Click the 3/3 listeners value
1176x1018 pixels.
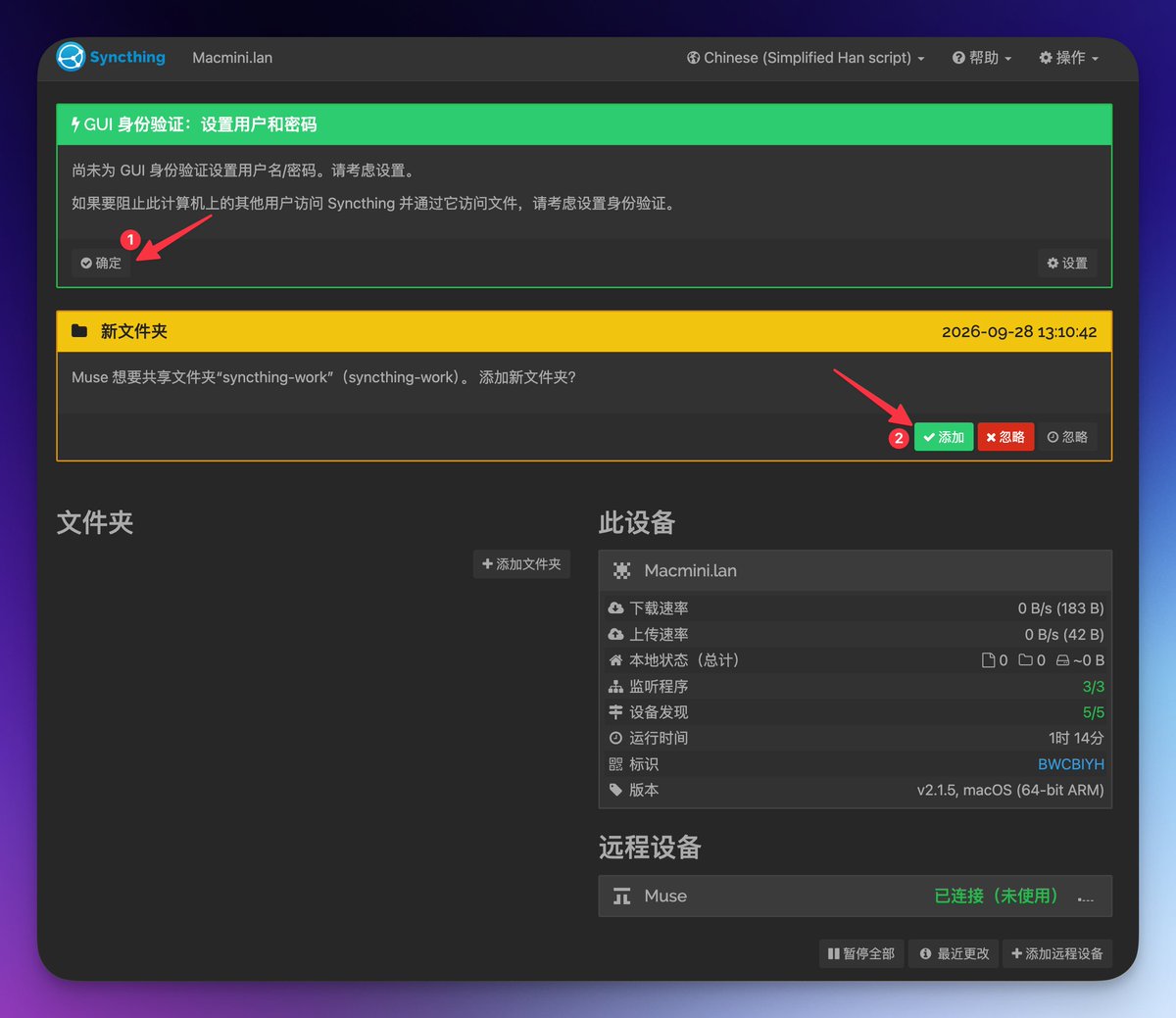(1093, 687)
